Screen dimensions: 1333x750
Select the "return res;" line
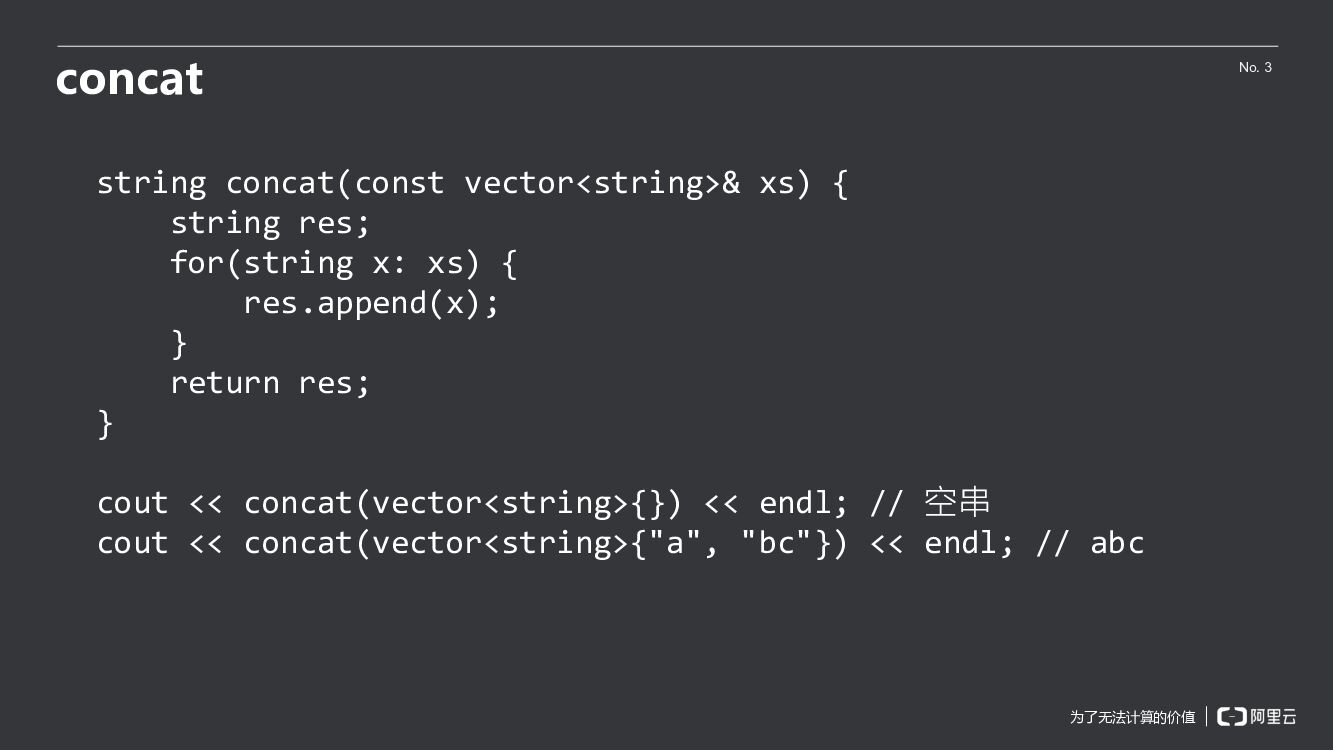[x=270, y=383]
